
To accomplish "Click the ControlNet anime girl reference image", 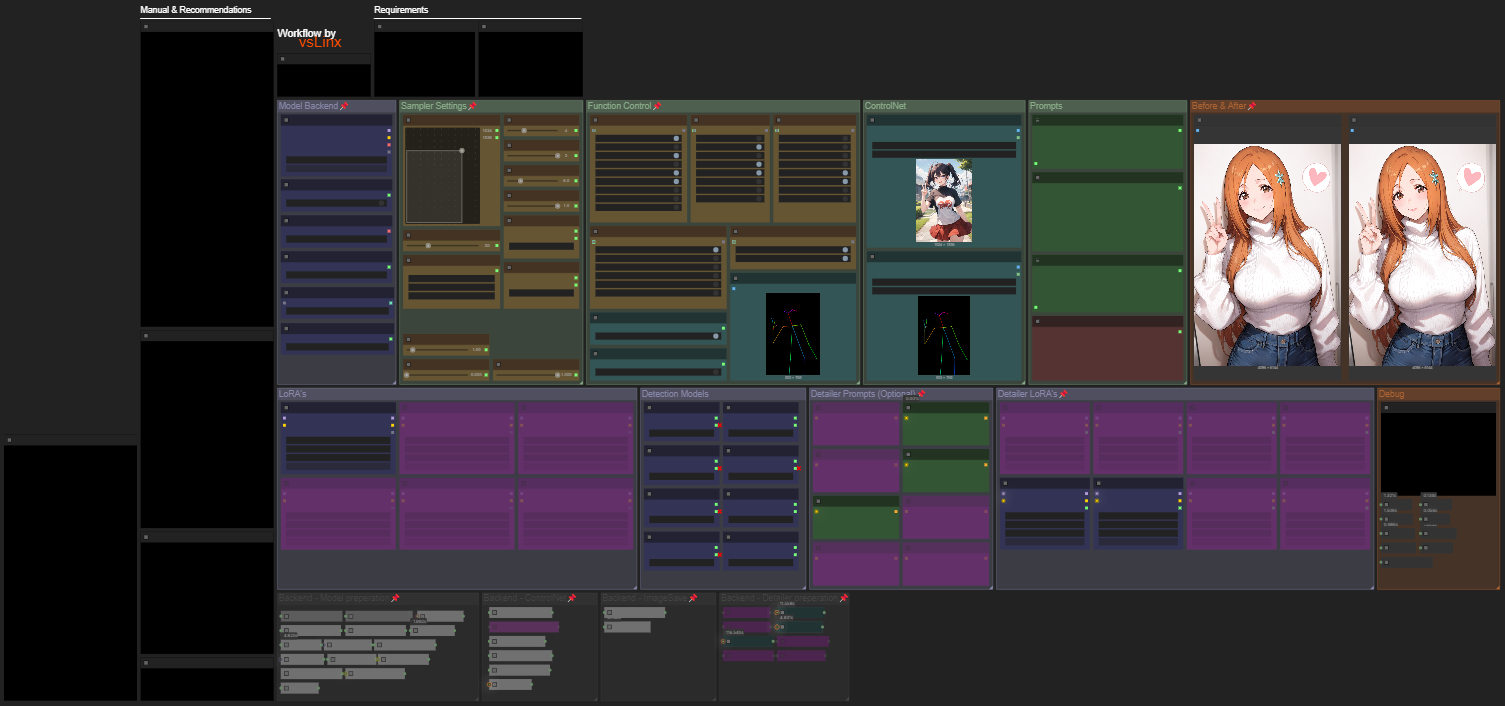I will click(x=944, y=200).
